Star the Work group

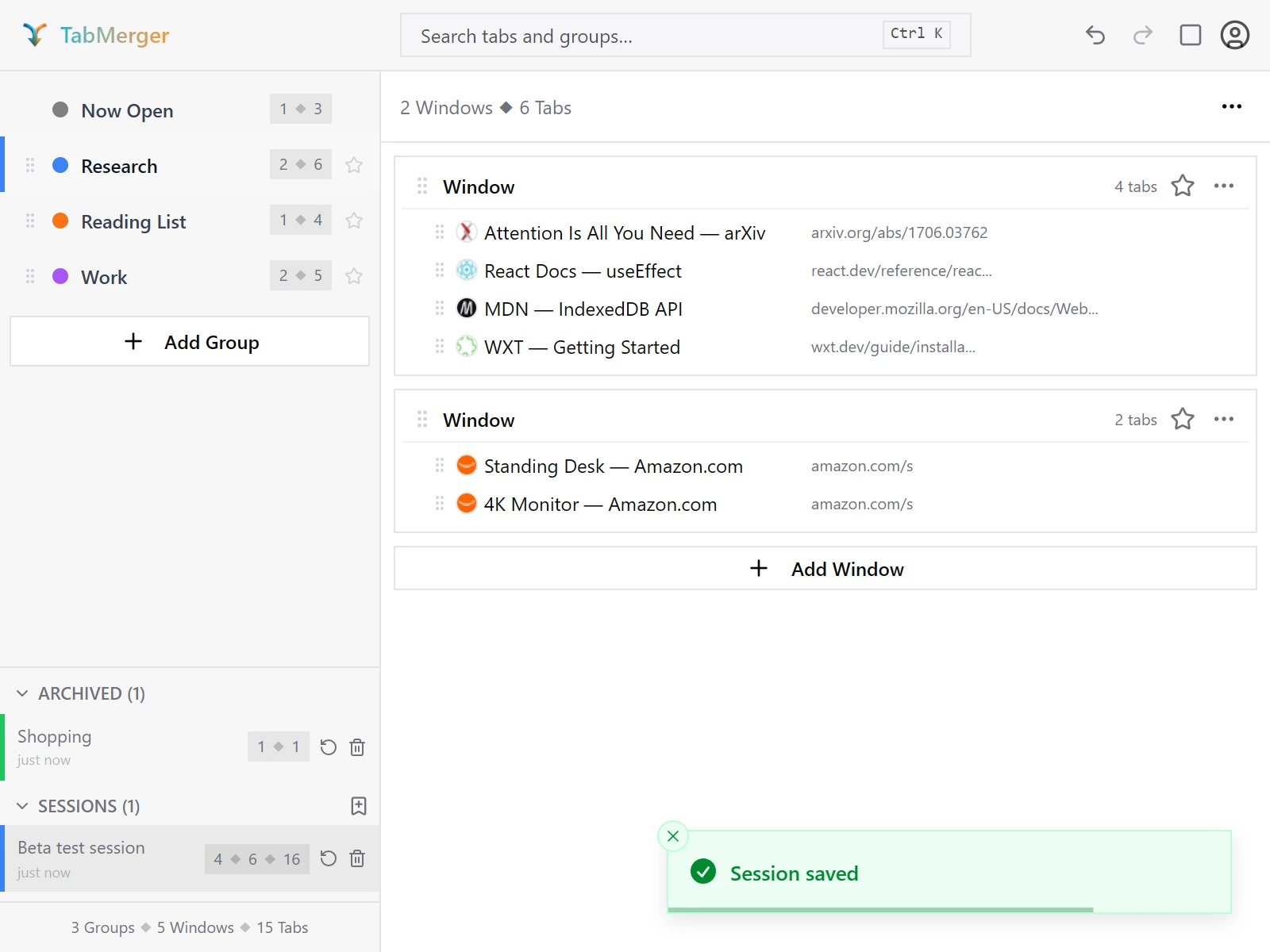coord(354,276)
